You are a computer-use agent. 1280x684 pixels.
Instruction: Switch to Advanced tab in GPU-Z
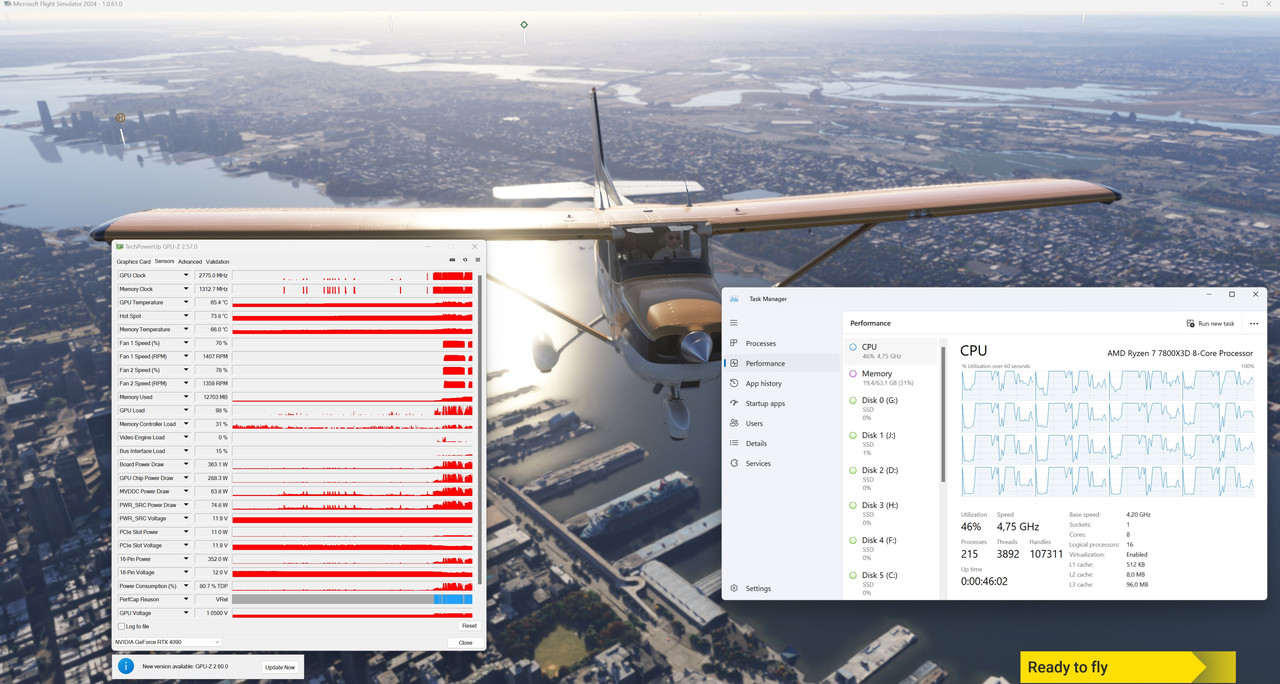click(190, 261)
